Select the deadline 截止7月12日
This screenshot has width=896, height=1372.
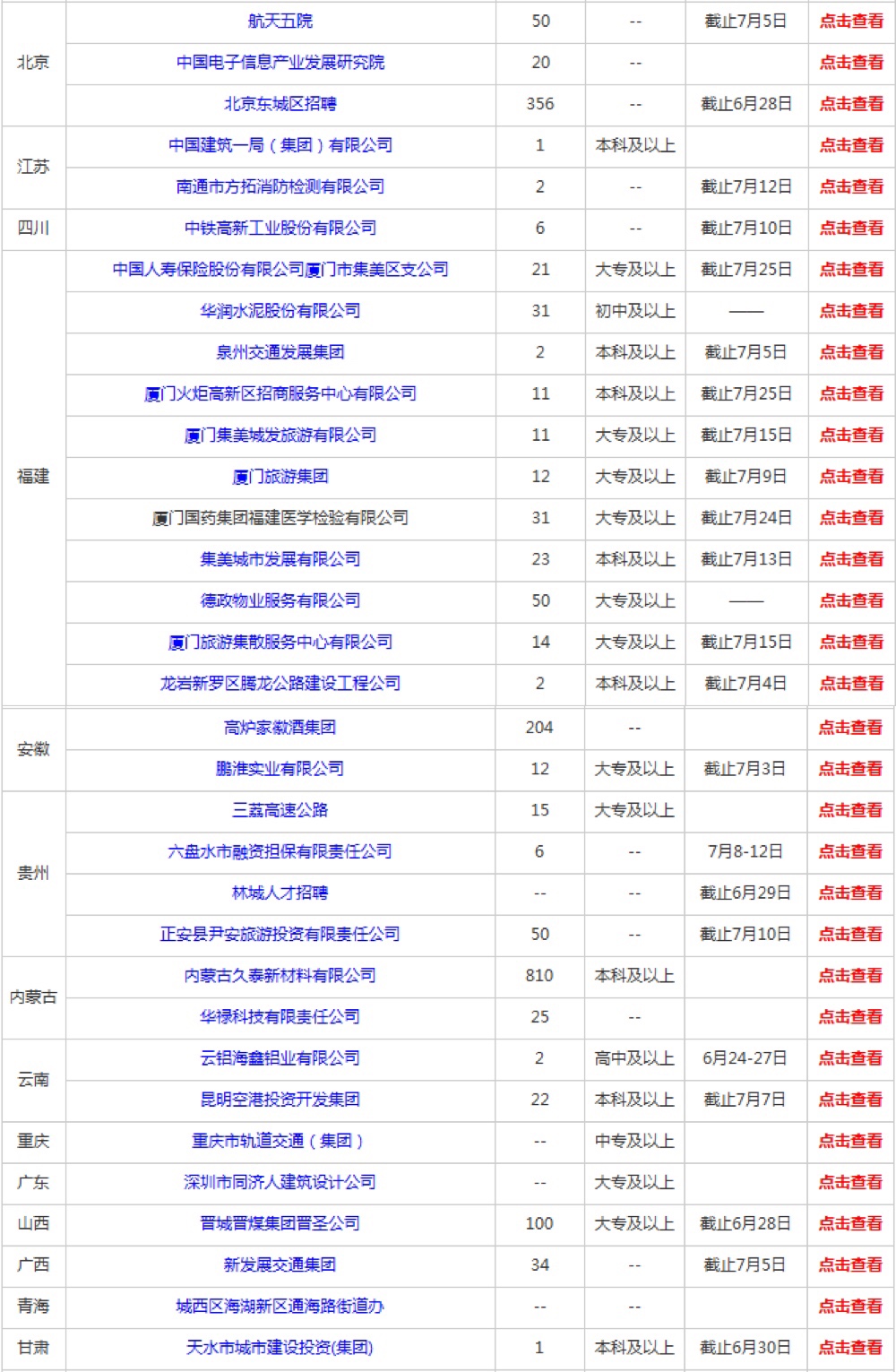point(746,186)
